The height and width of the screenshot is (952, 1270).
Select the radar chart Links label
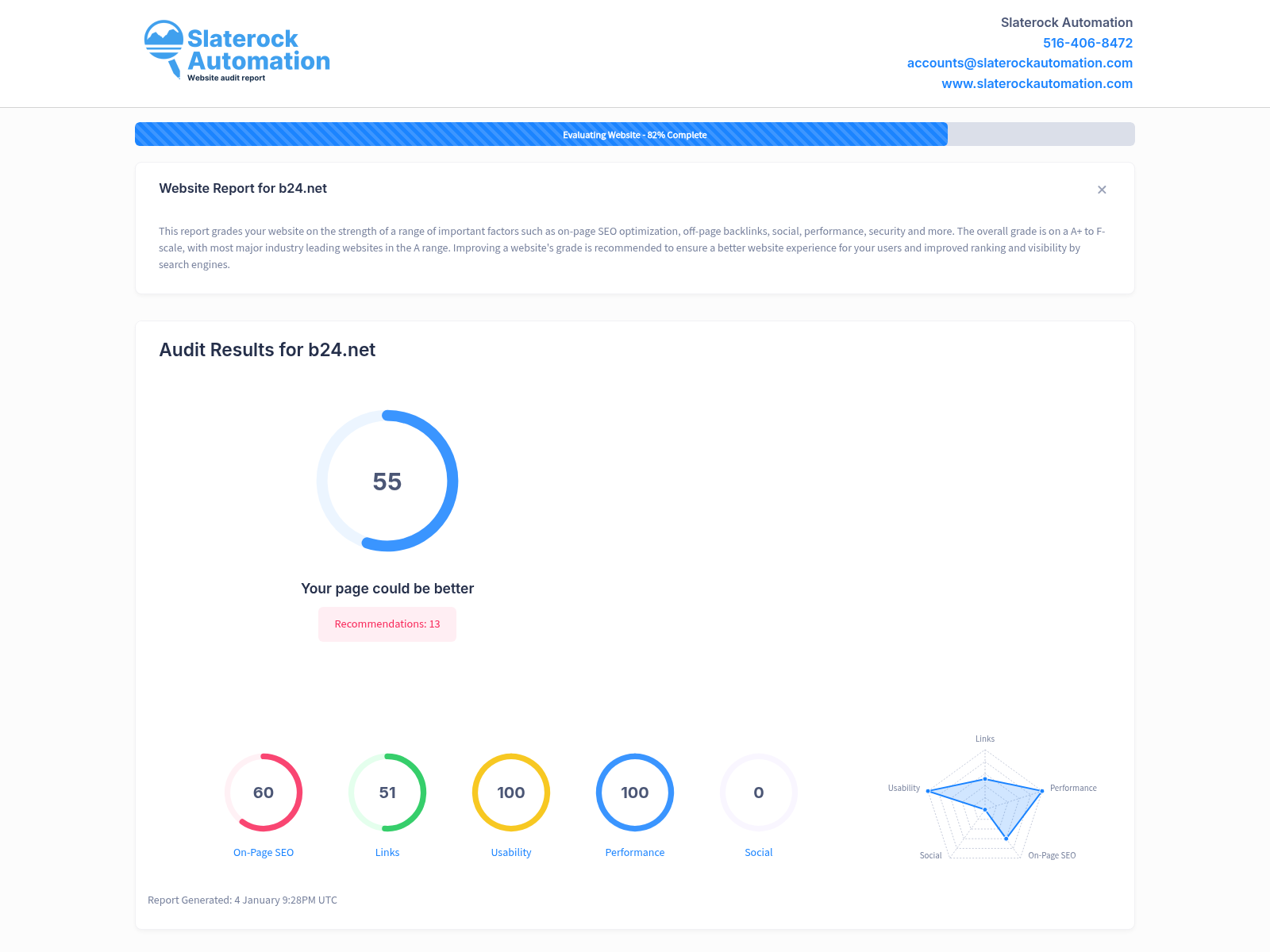pos(985,739)
